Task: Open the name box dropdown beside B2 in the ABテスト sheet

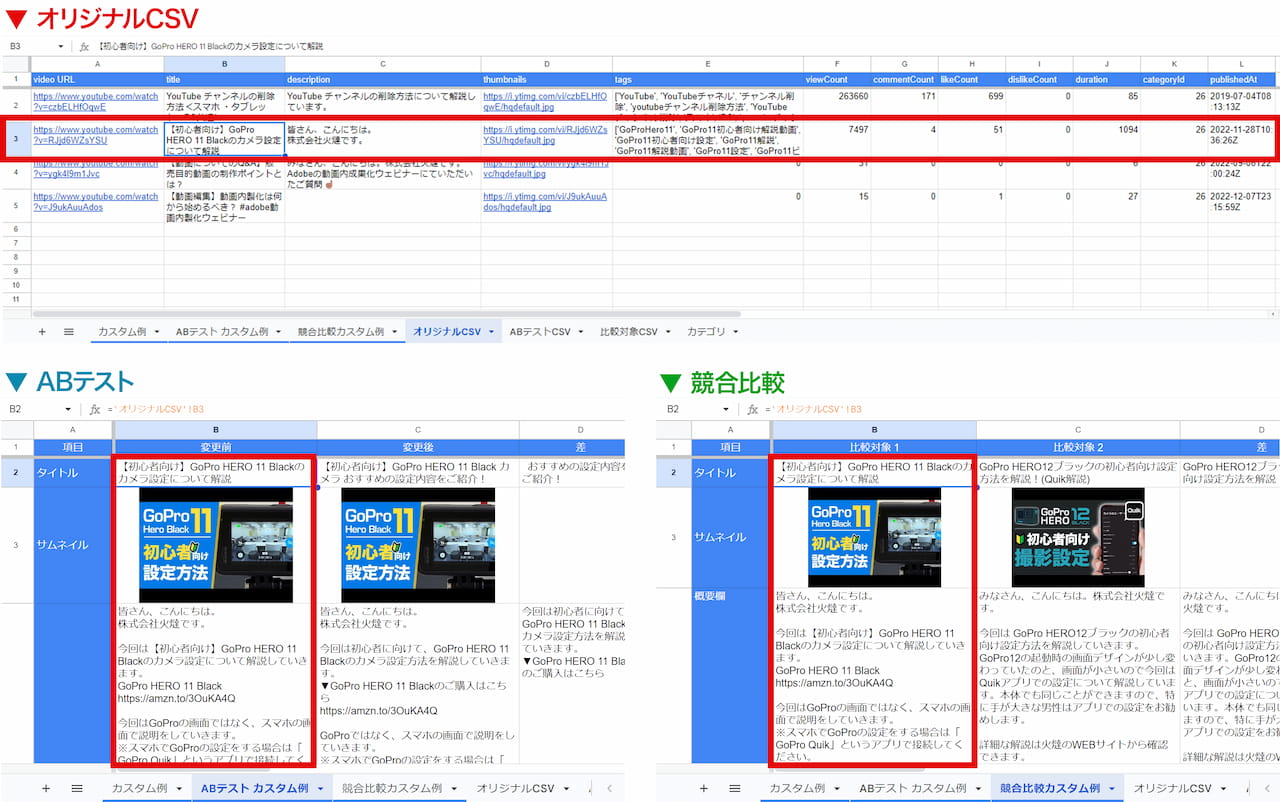Action: coord(68,409)
